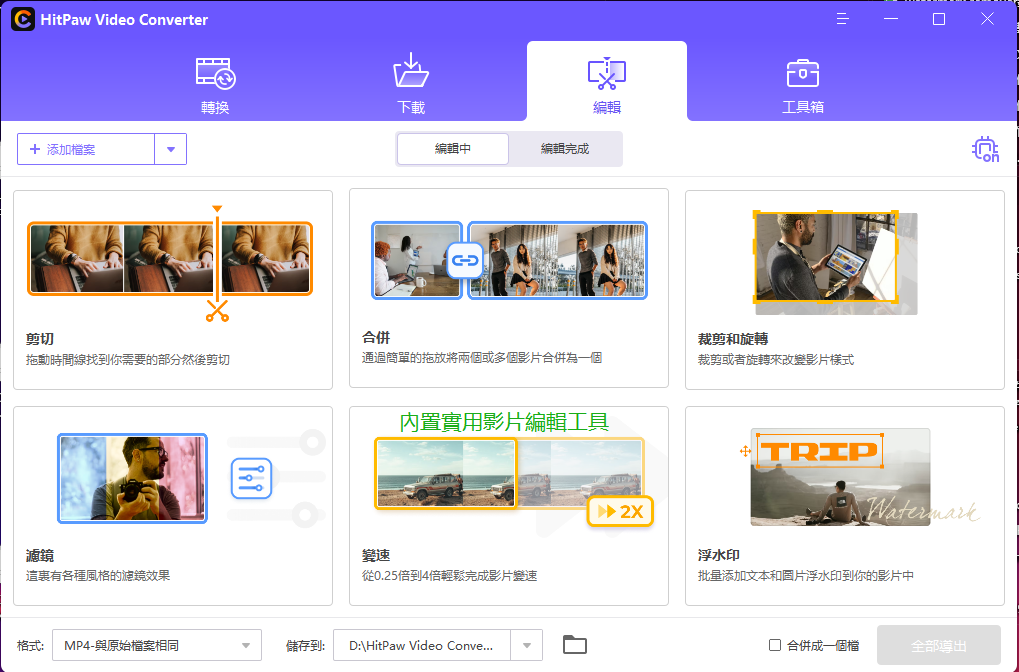Image resolution: width=1019 pixels, height=672 pixels.
Task: Open the 裁剪和旋轉 crop and rotate title
Action: [x=732, y=339]
